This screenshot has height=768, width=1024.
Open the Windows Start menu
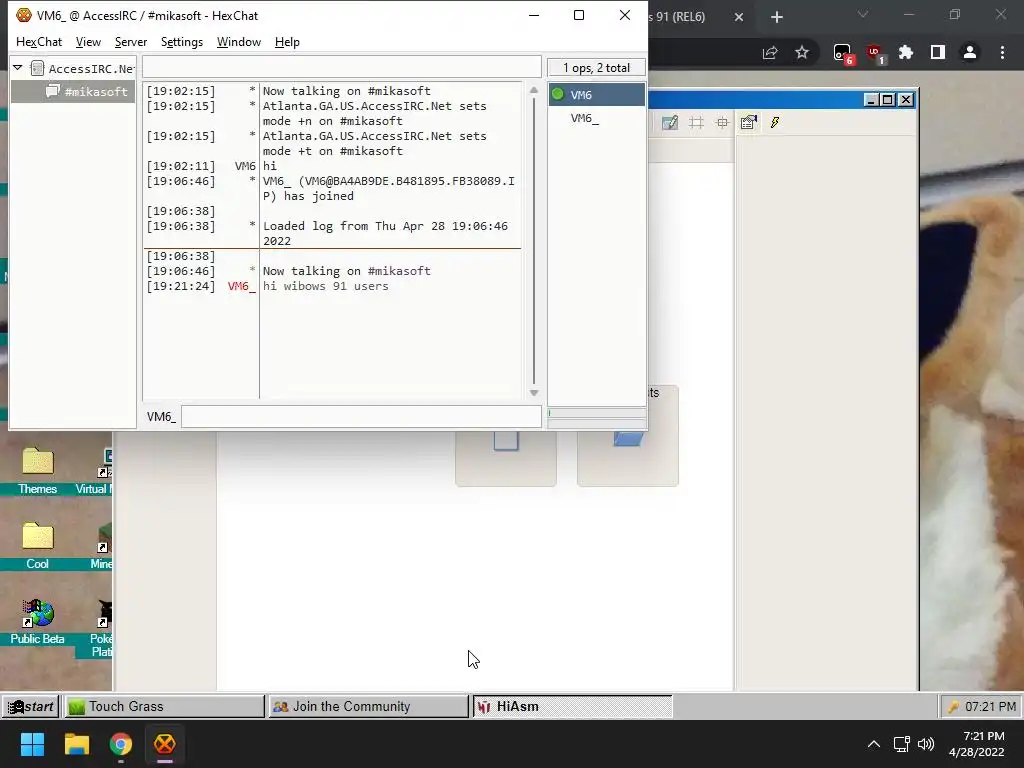pos(32,744)
